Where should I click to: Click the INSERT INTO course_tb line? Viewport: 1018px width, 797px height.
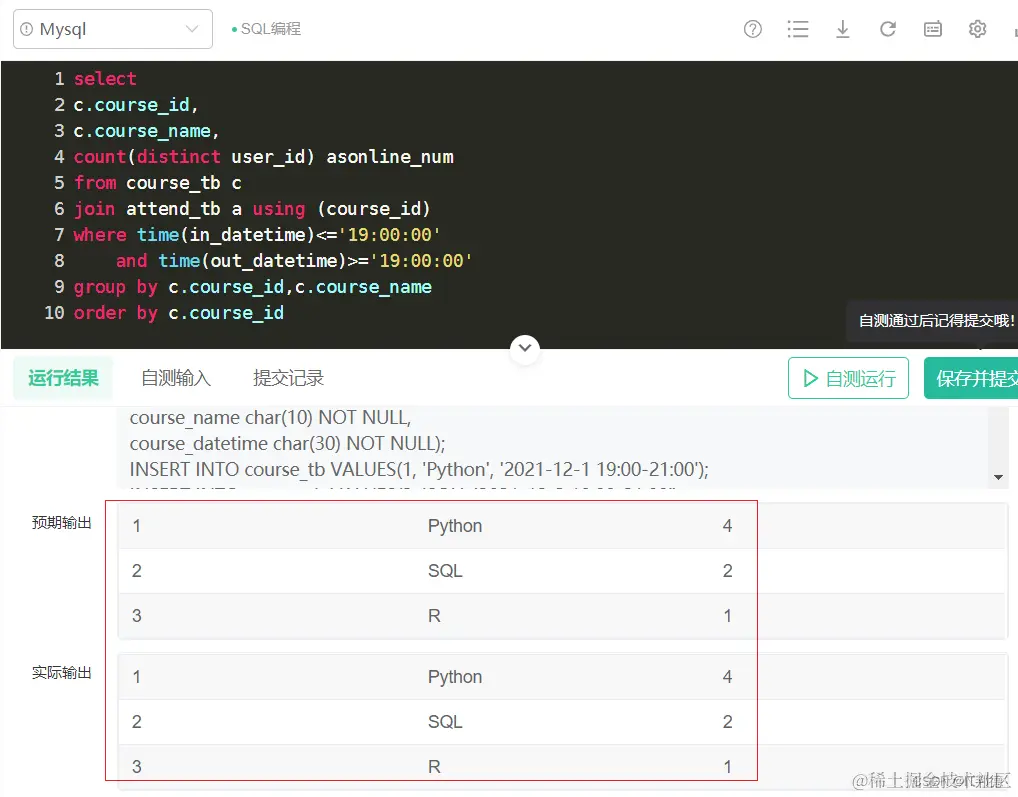coord(419,469)
